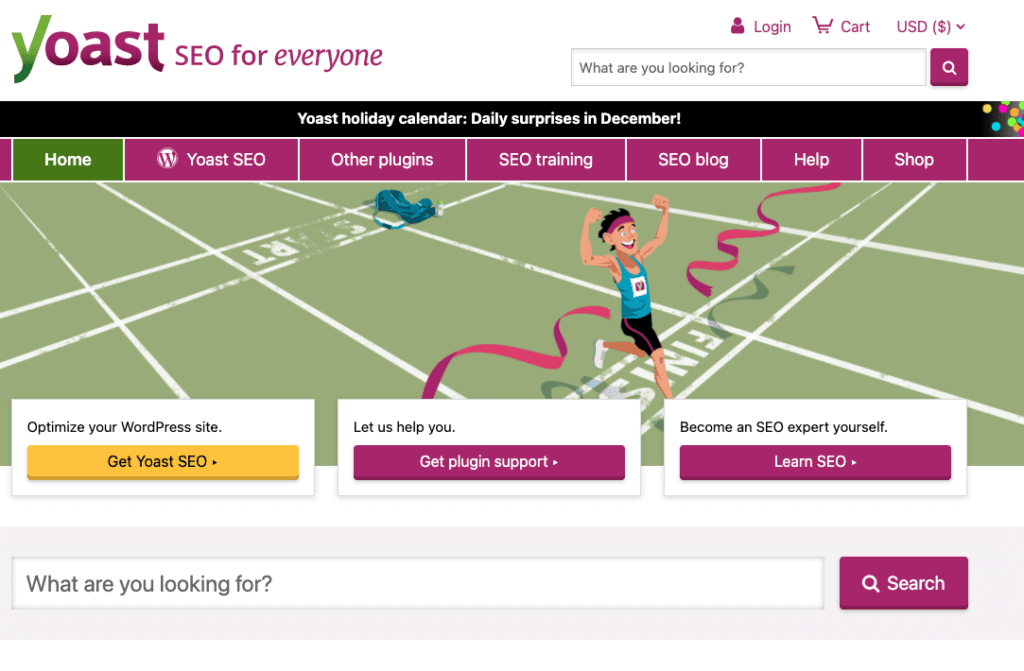Click the Learn SEO button
This screenshot has height=671, width=1024.
pyautogui.click(x=815, y=462)
